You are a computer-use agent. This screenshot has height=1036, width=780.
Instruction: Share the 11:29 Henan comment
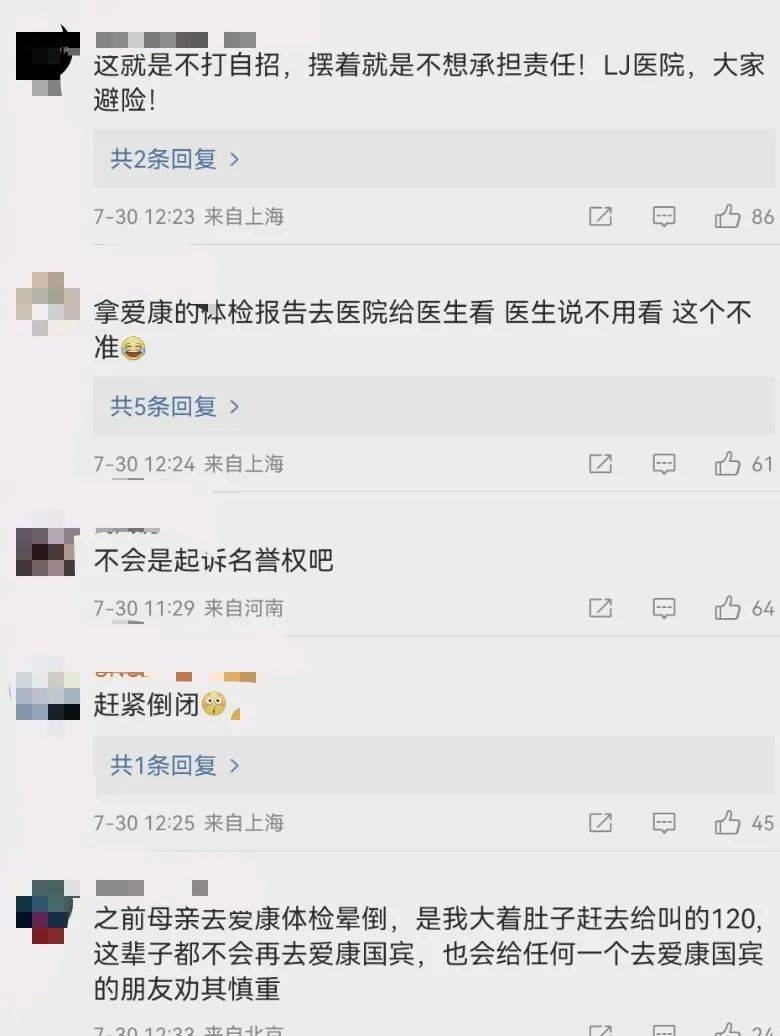(600, 608)
